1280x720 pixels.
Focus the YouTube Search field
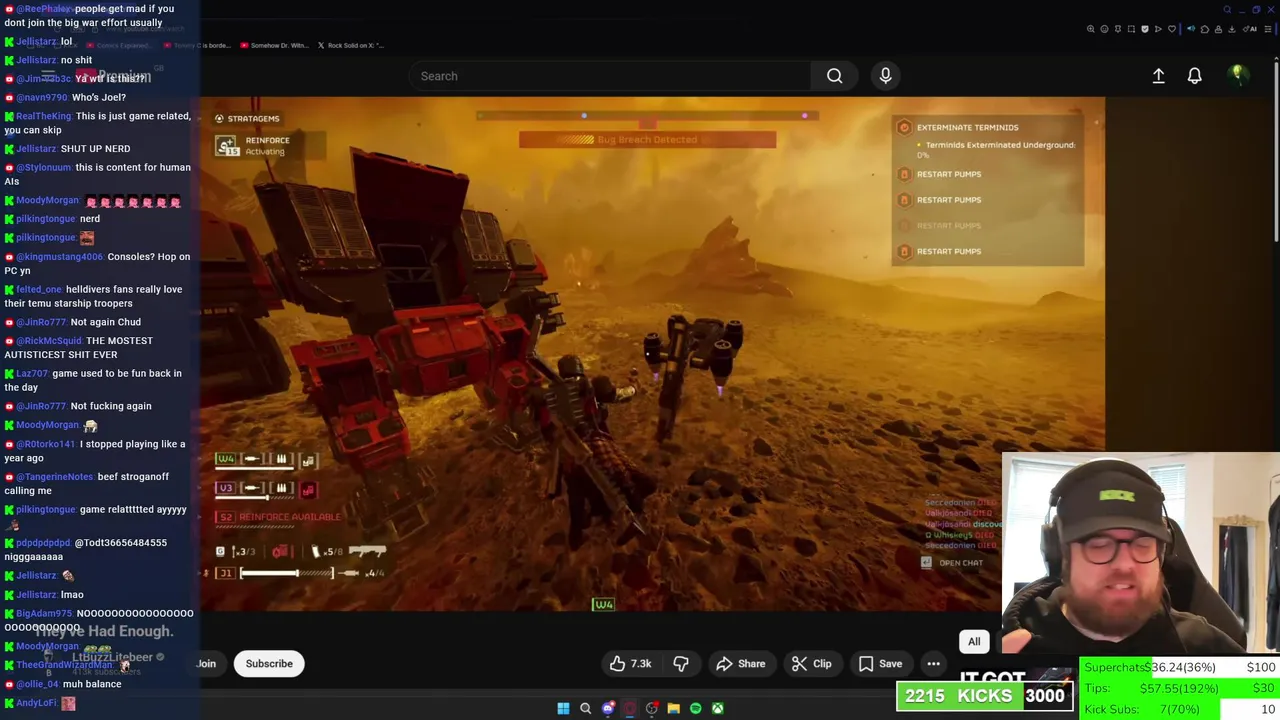610,76
